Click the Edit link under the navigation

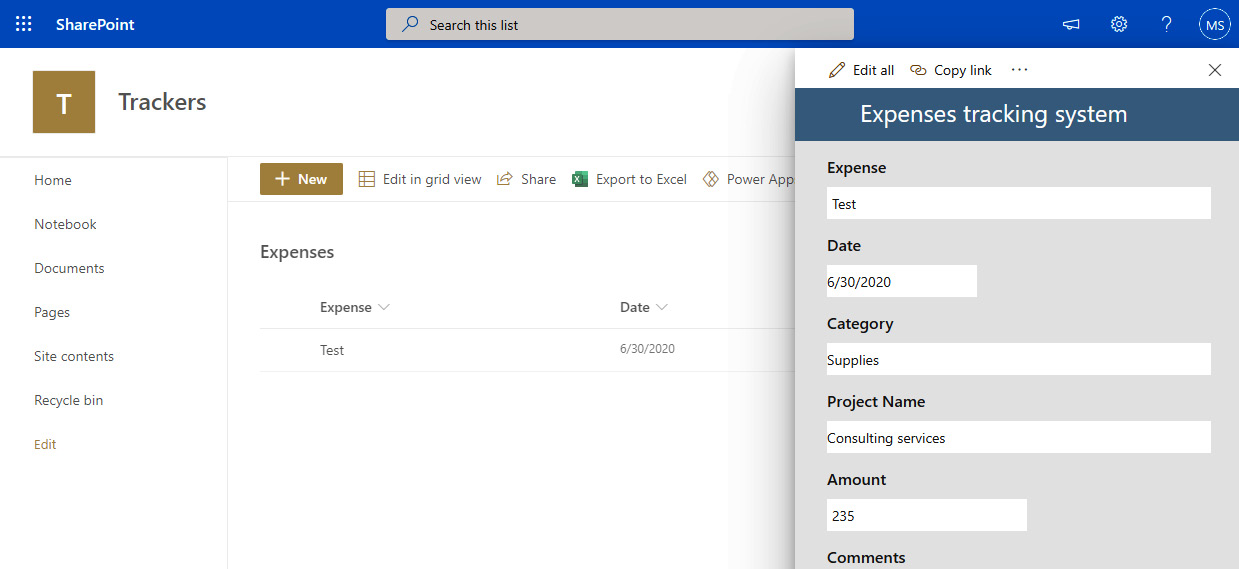pyautogui.click(x=45, y=444)
